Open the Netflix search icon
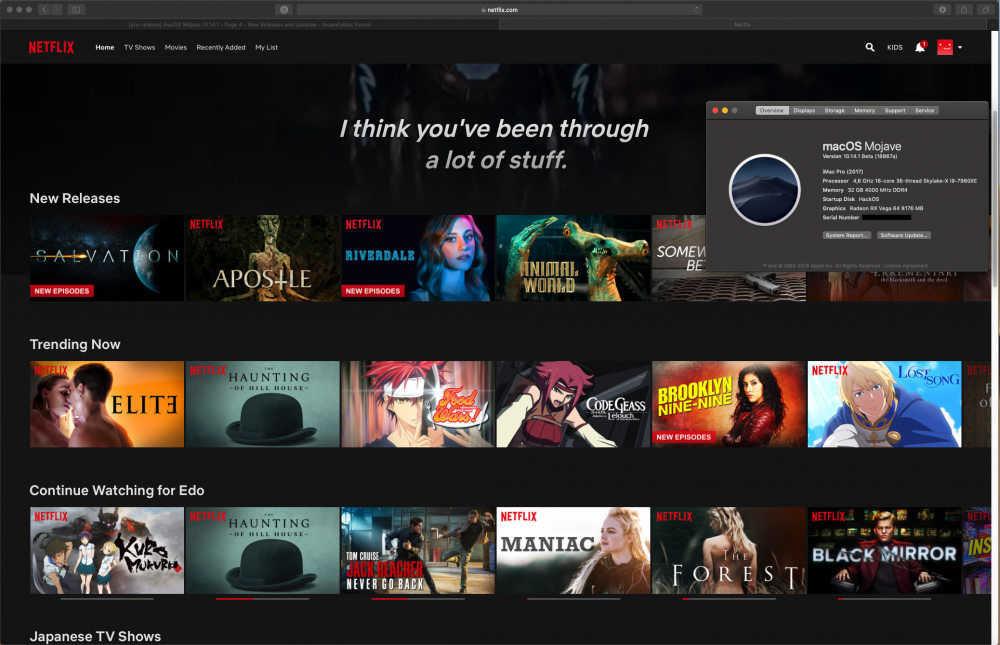 (x=869, y=47)
